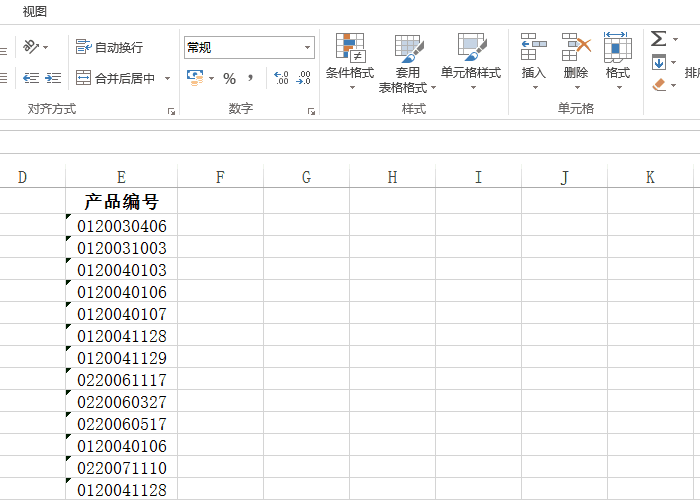700x500 pixels.
Task: Open 数字 group dialog launcher
Action: pos(311,112)
